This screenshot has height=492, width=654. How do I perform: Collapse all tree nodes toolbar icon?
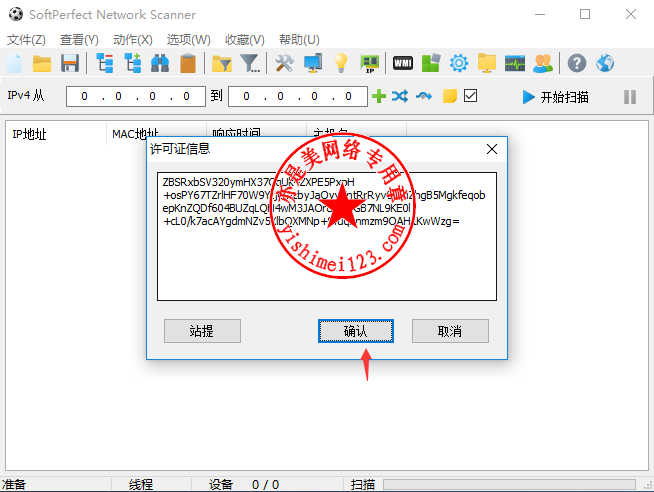(105, 63)
